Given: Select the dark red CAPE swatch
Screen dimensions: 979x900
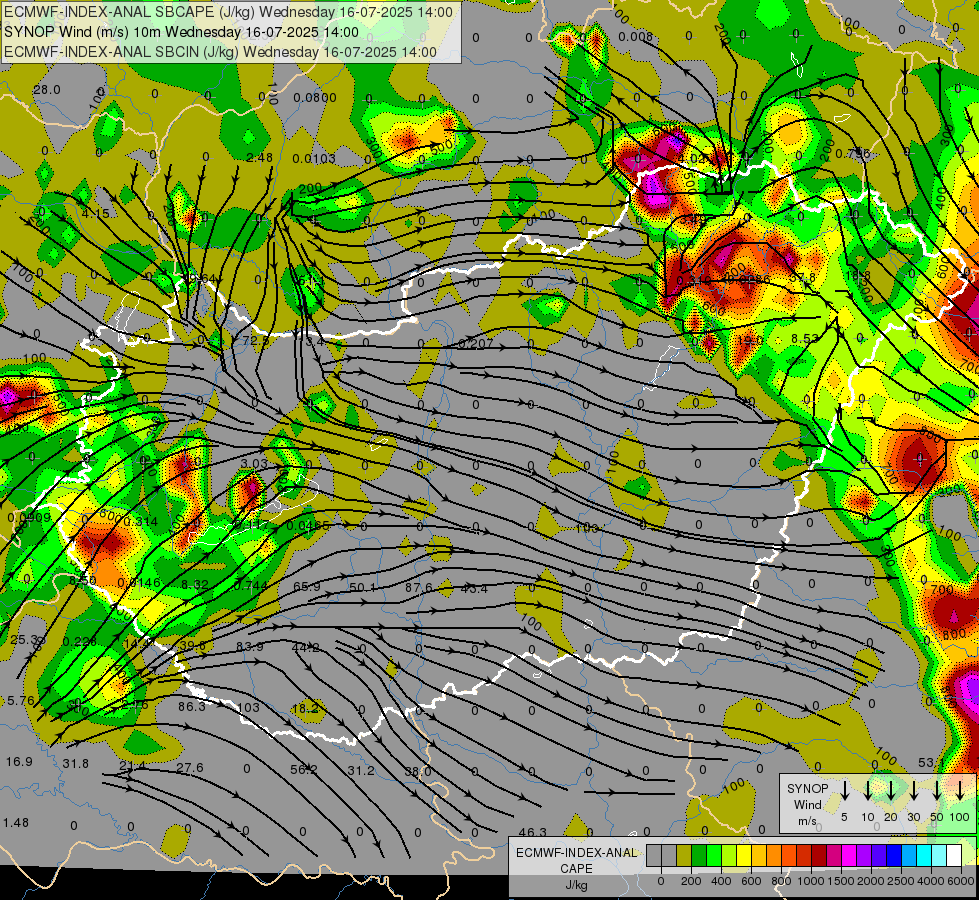Looking at the screenshot, I should coord(819,855).
